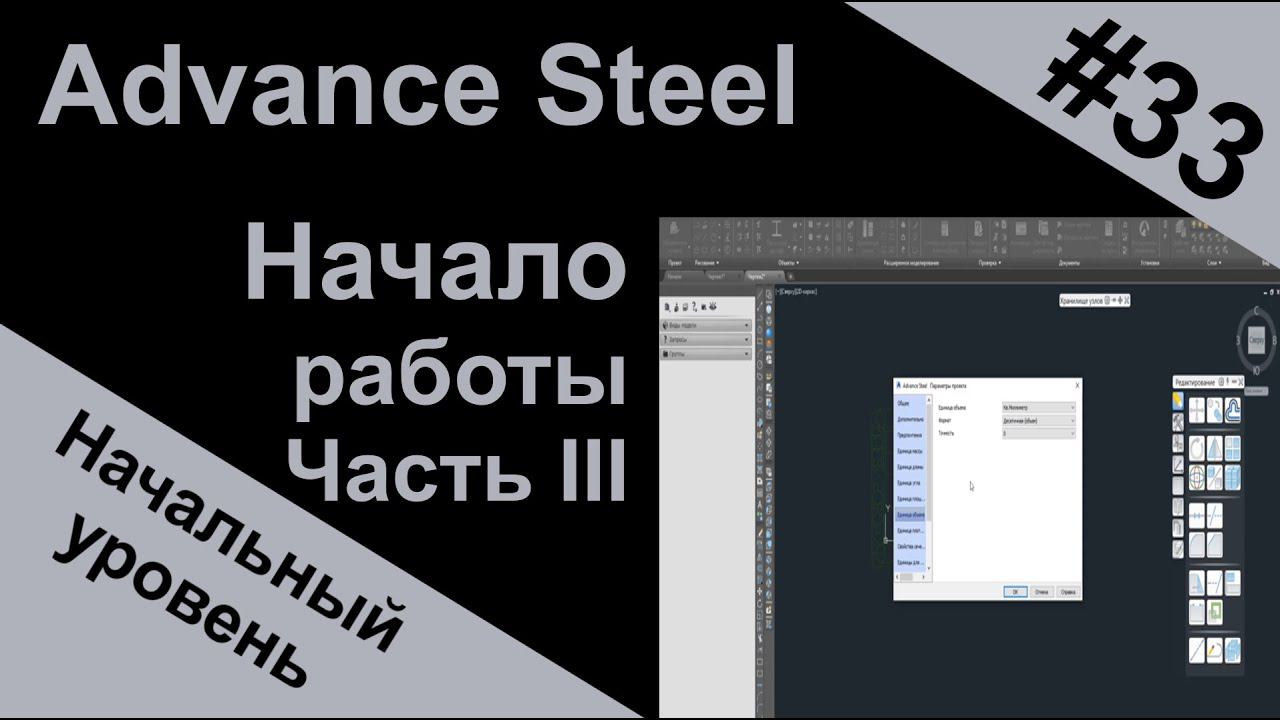
Task: Open the Единица объема dropdown
Action: (x=1038, y=407)
